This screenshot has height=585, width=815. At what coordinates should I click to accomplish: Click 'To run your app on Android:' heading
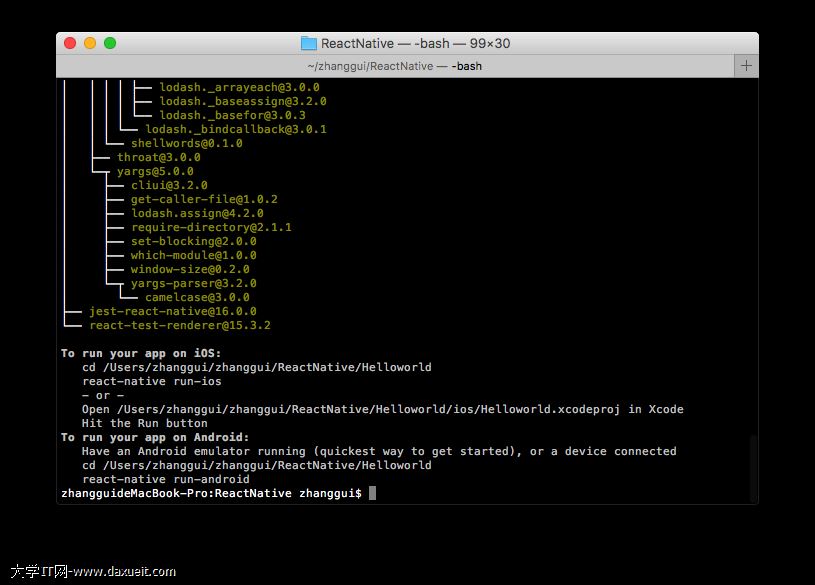(x=155, y=438)
